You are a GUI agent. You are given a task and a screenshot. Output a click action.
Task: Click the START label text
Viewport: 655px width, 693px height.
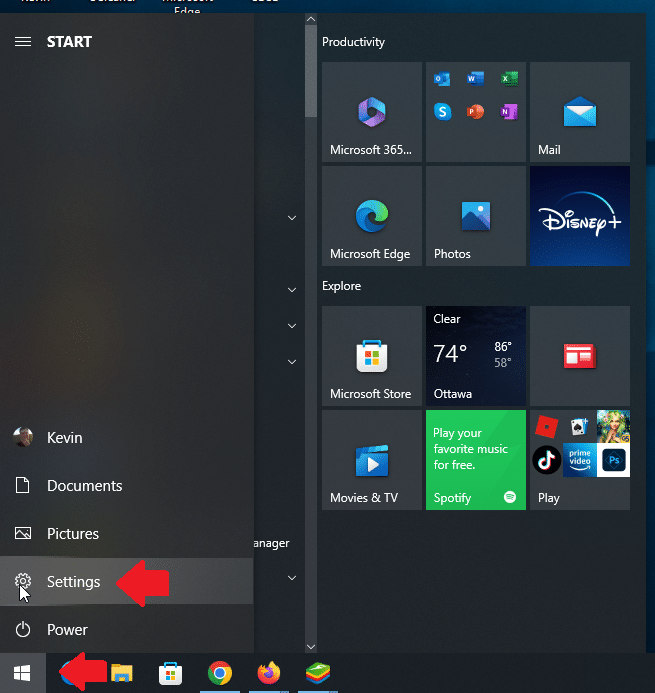[69, 42]
